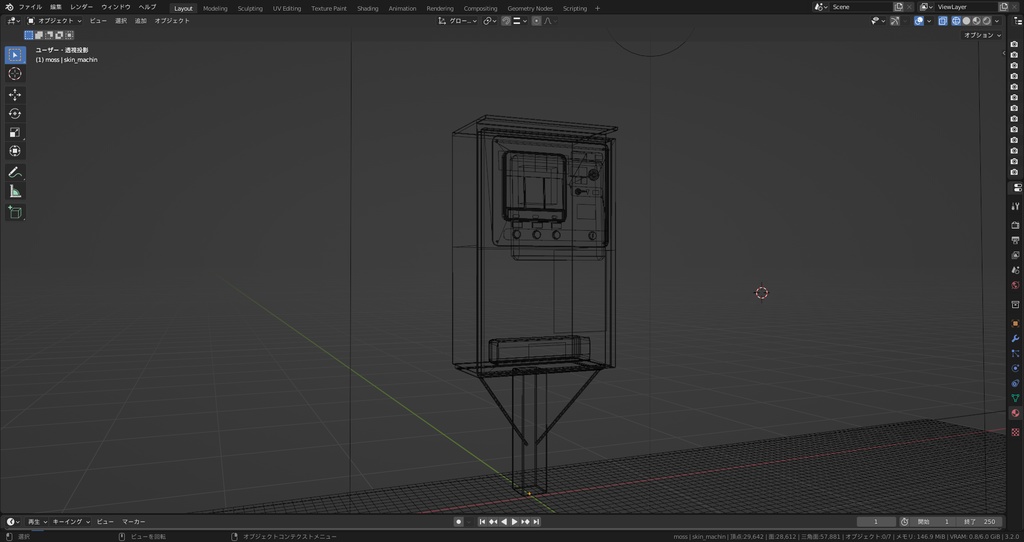Select the Measure tool
Image resolution: width=1024 pixels, height=542 pixels.
point(15,191)
